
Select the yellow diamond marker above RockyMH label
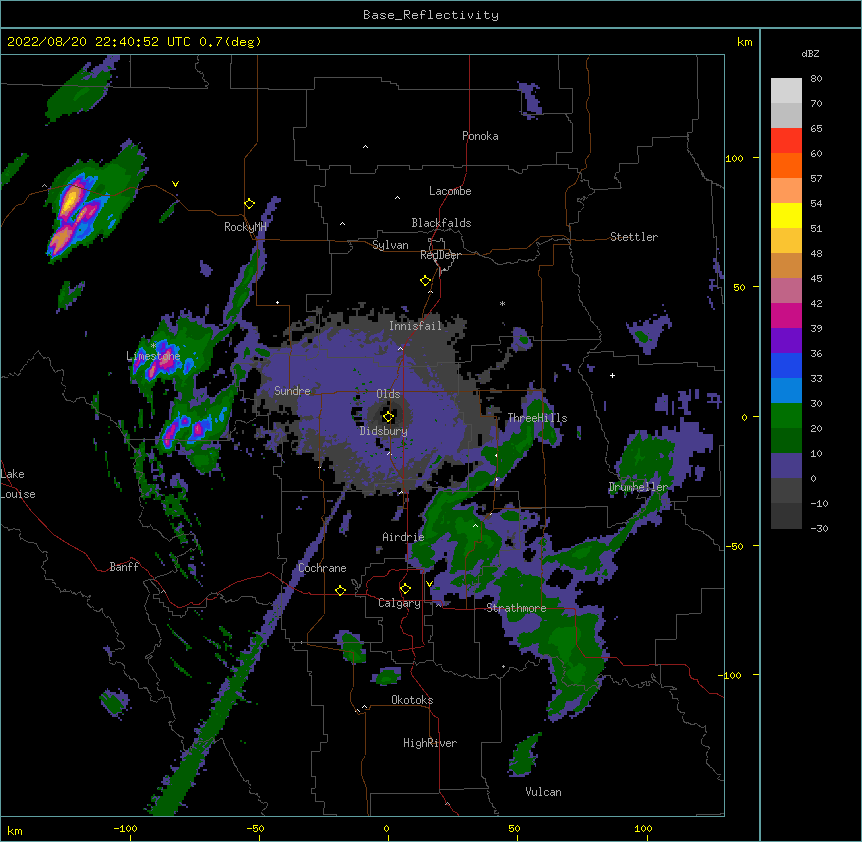tap(249, 203)
